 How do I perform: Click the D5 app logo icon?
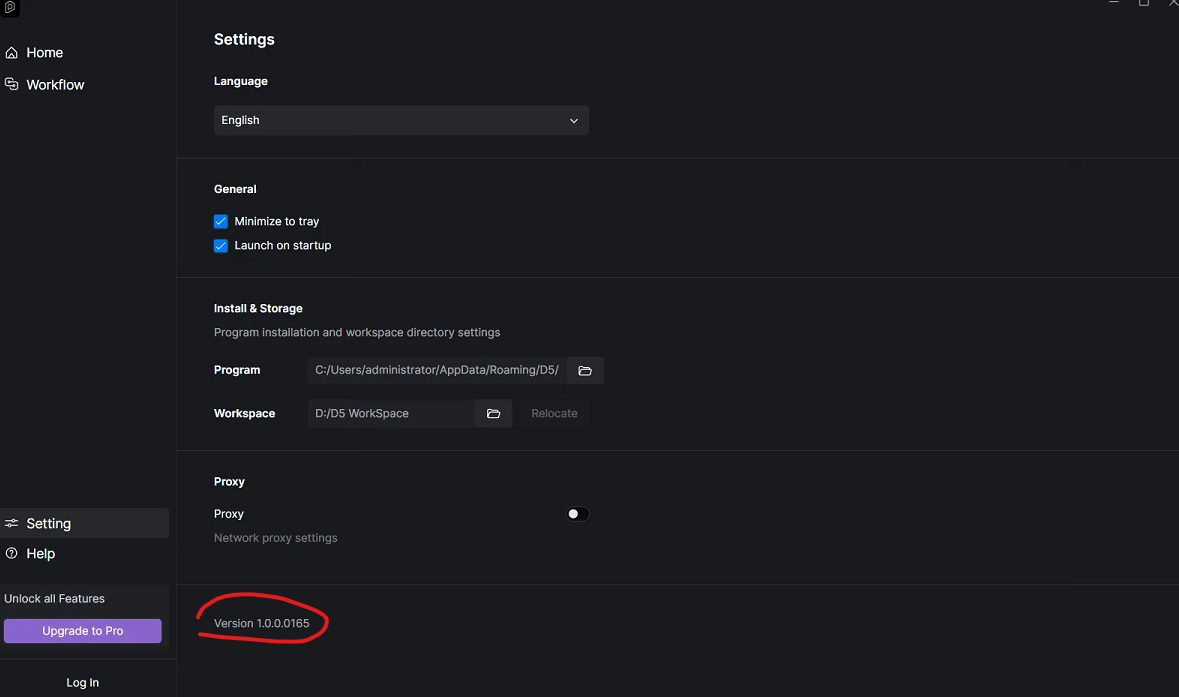click(x=10, y=8)
